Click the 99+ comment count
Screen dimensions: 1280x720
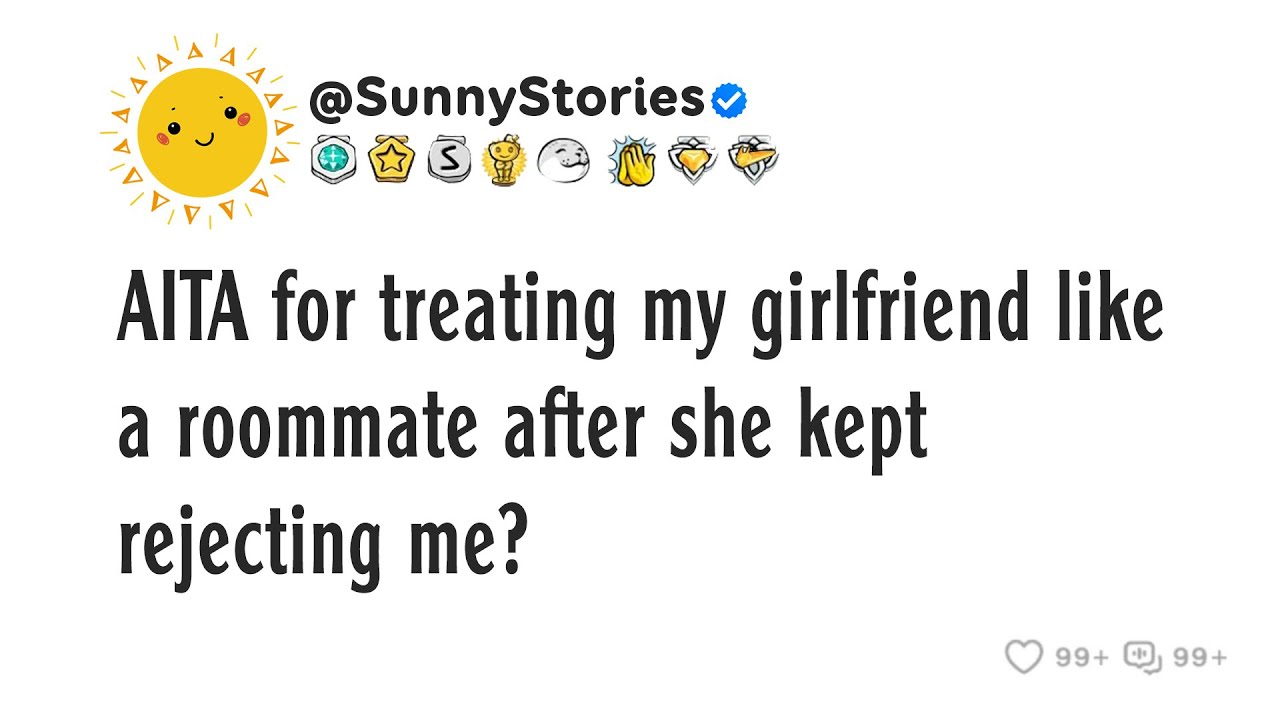pyautogui.click(x=1199, y=657)
